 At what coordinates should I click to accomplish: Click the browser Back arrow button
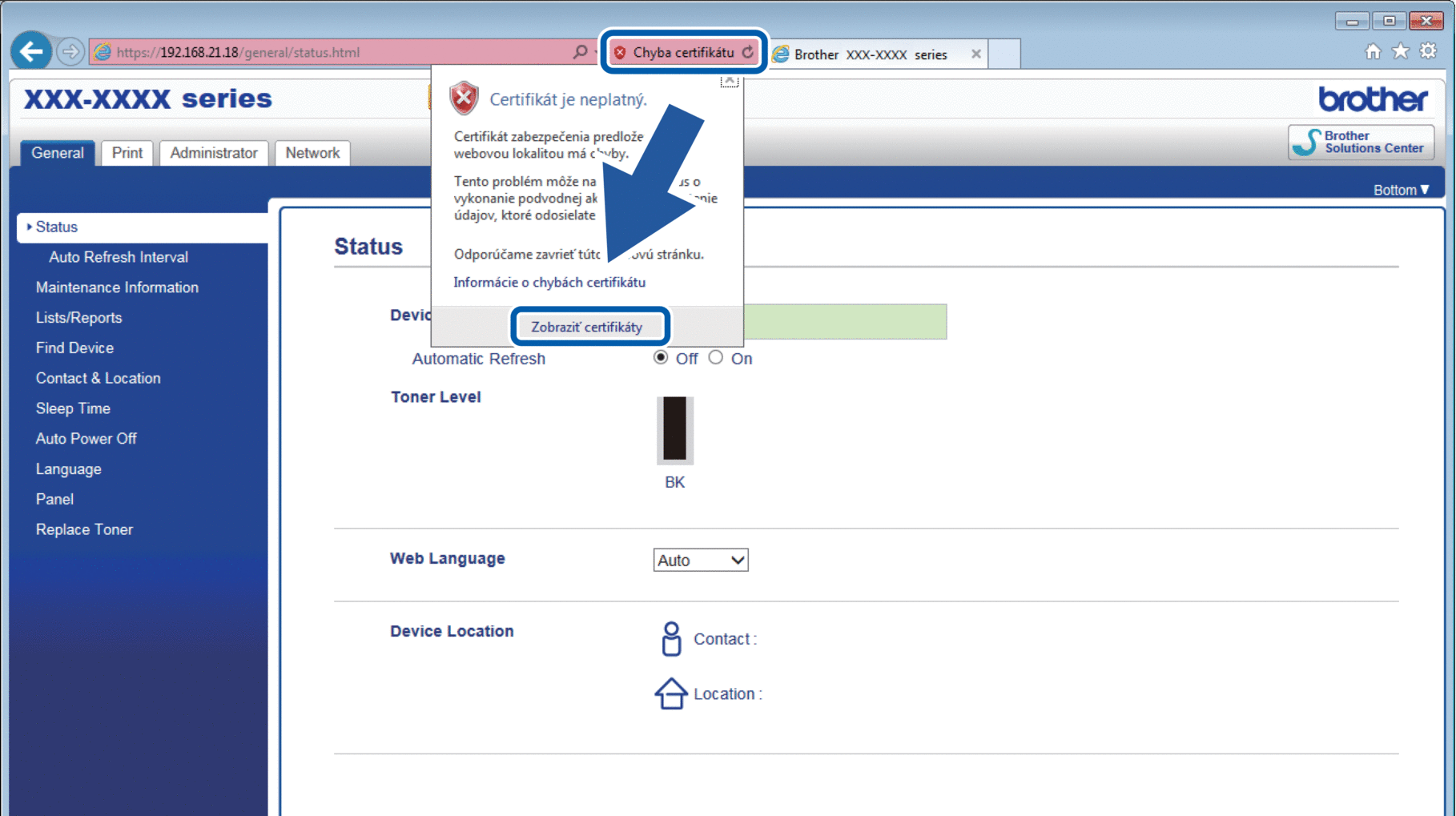point(31,52)
